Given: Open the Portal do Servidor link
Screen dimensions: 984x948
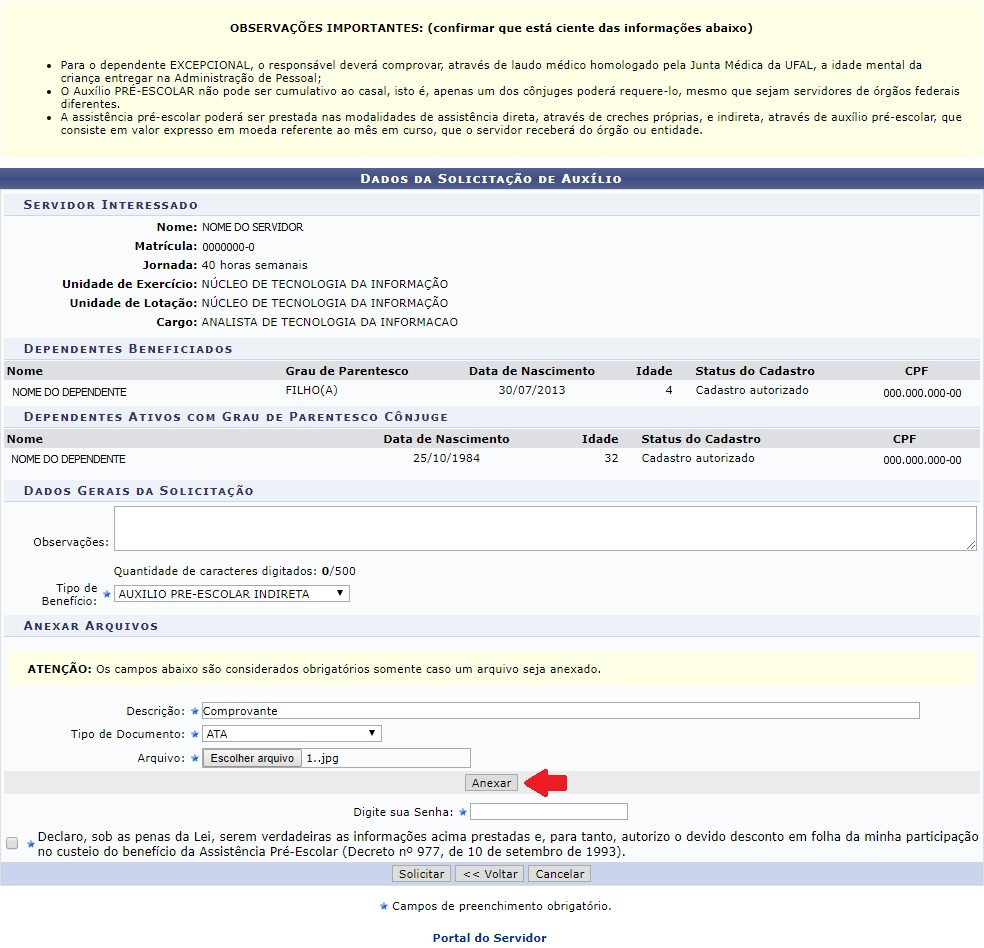Looking at the screenshot, I should [489, 938].
